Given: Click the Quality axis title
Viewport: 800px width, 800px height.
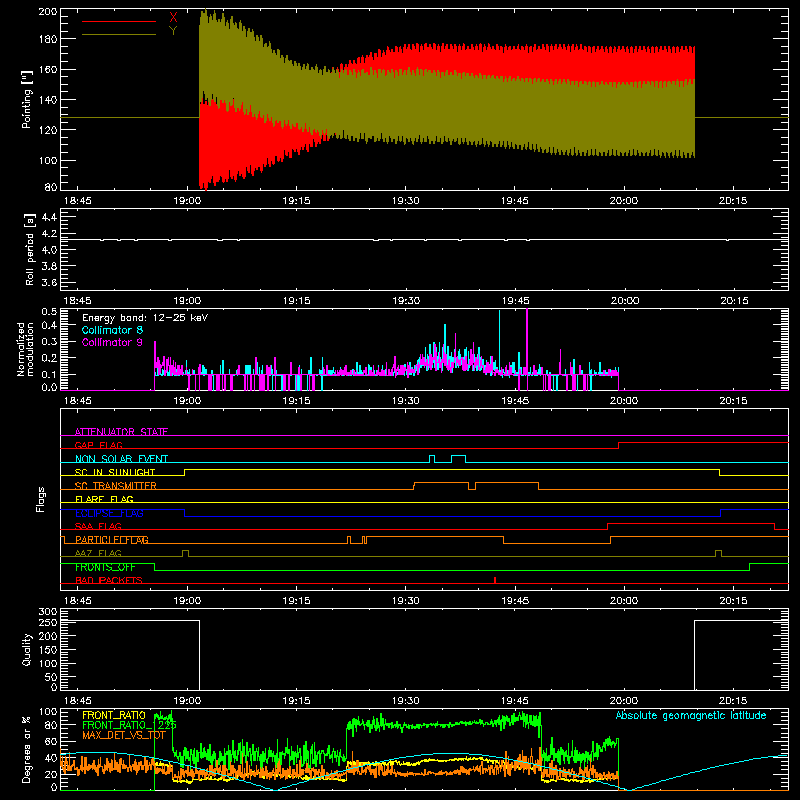Looking at the screenshot, I should point(27,649).
